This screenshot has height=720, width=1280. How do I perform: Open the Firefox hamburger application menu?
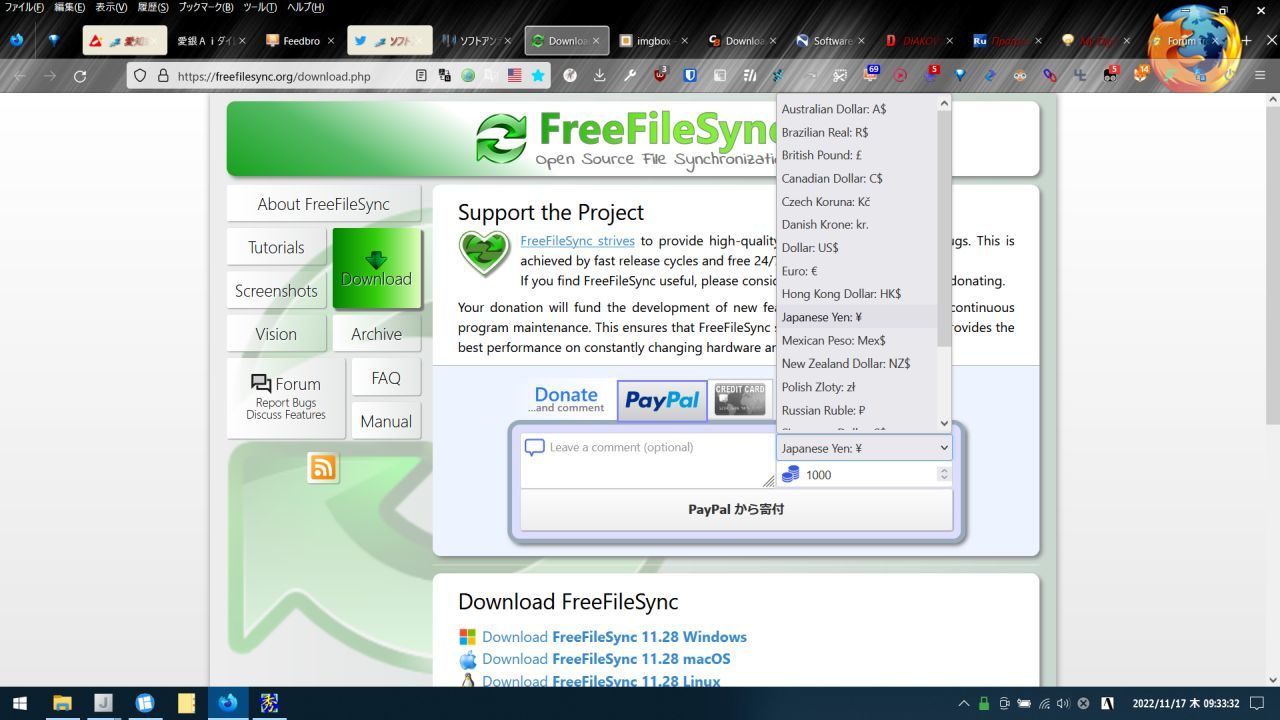click(x=1260, y=76)
